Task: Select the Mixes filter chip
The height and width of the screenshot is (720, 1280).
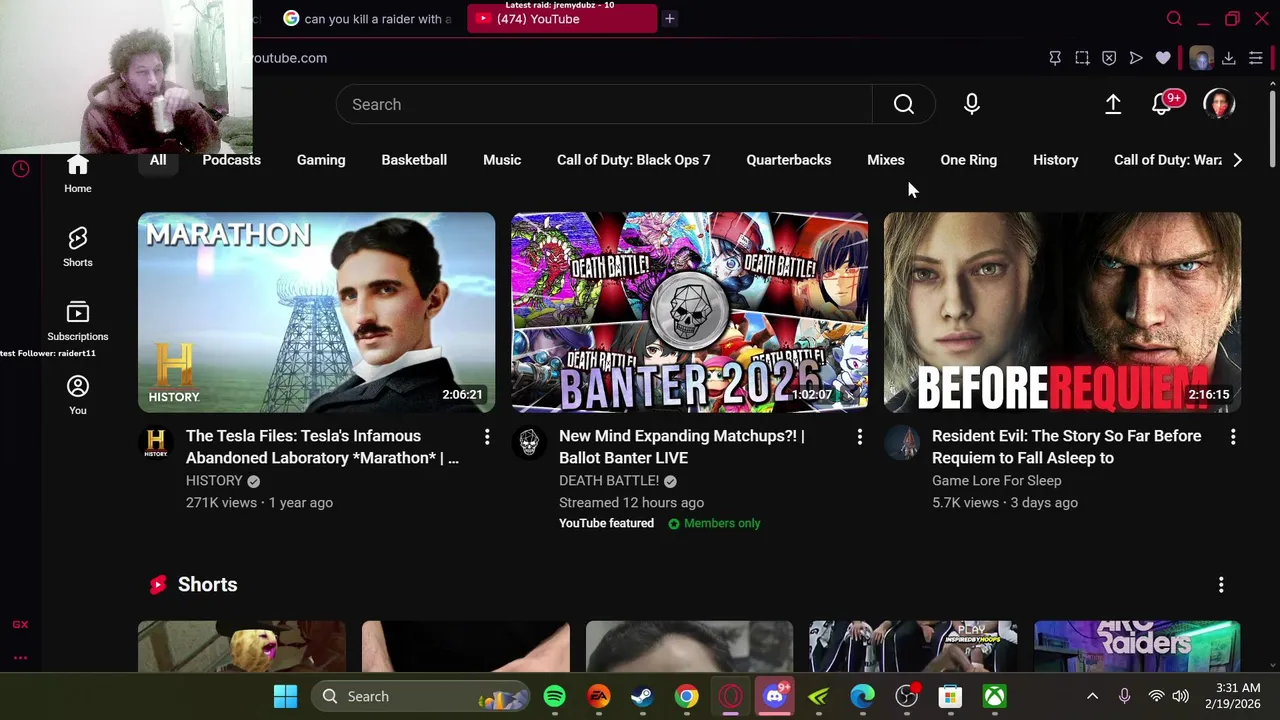Action: coord(885,160)
